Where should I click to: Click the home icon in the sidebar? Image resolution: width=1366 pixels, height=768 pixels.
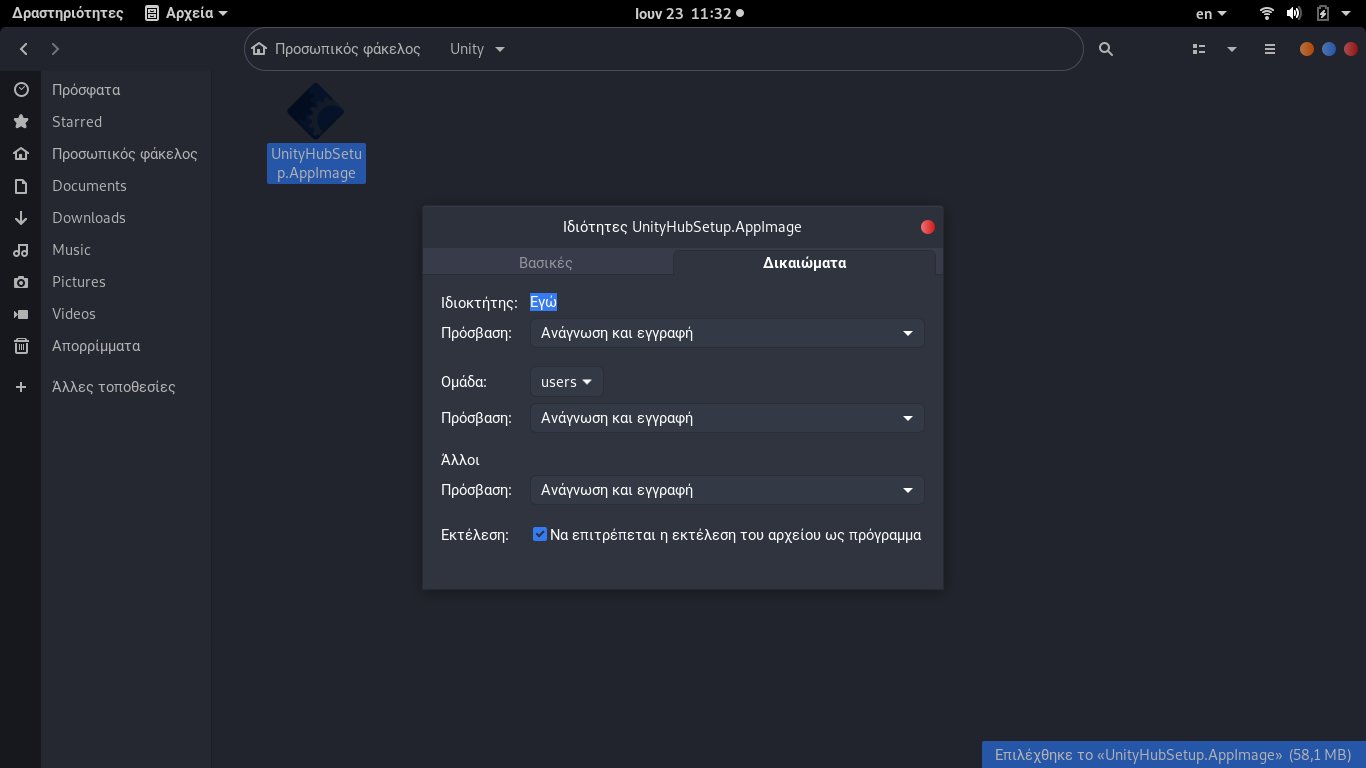point(21,154)
